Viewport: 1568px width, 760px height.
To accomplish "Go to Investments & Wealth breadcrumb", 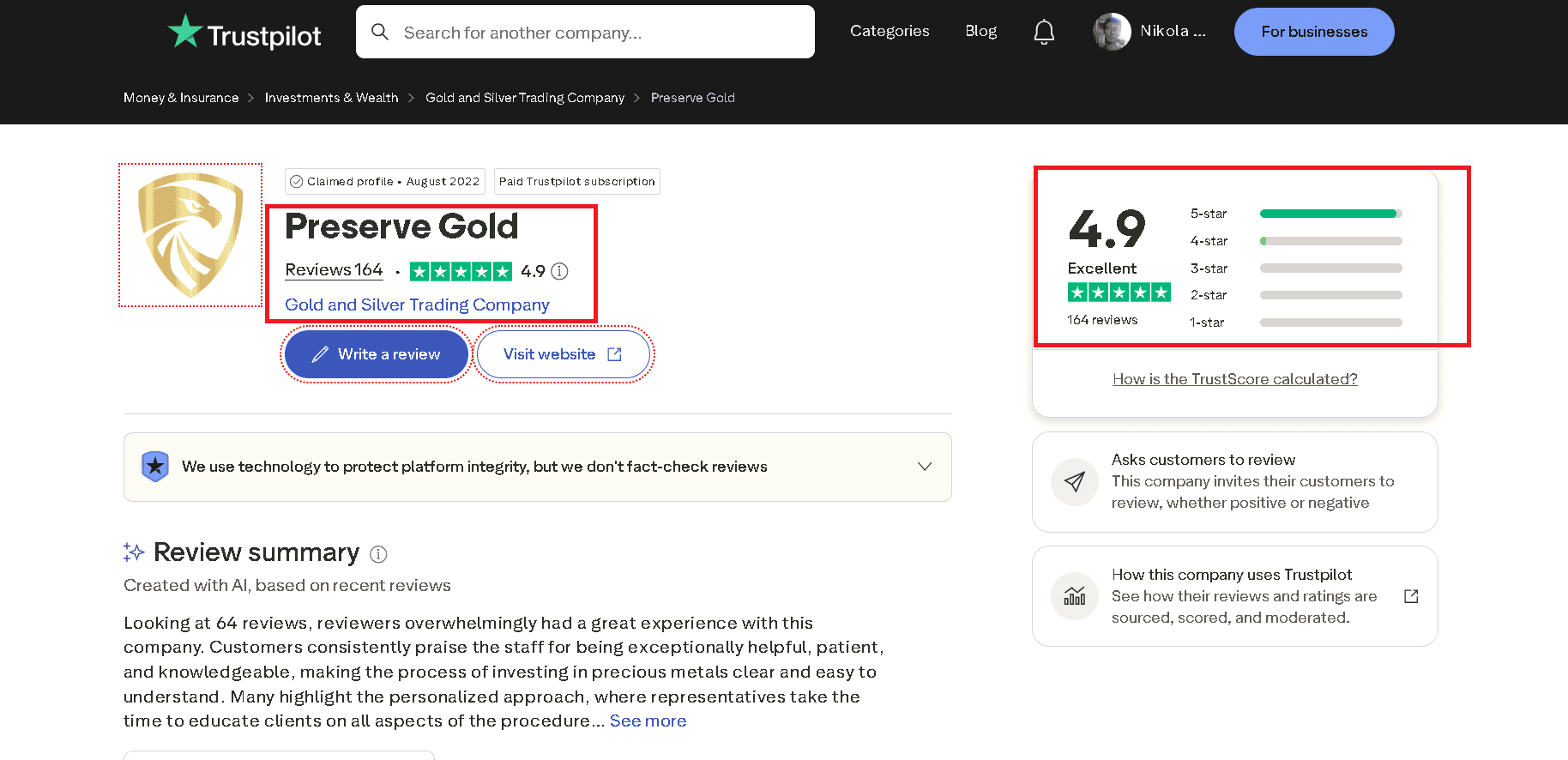I will pyautogui.click(x=331, y=98).
